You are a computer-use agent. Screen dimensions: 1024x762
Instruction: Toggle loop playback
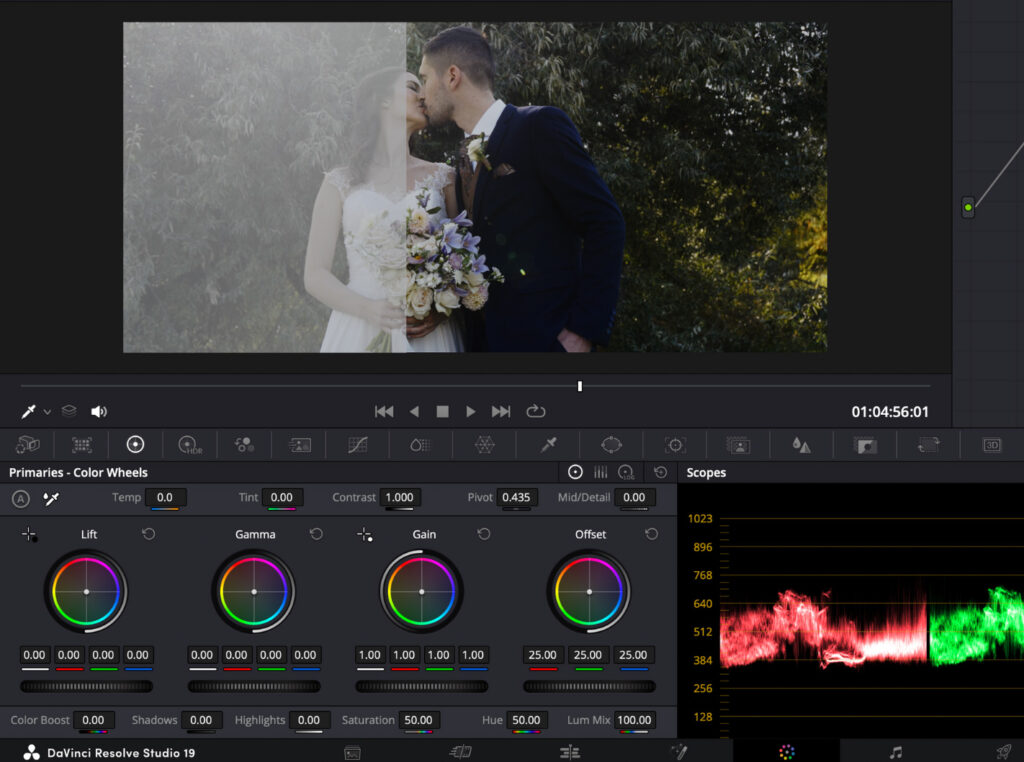pyautogui.click(x=536, y=411)
